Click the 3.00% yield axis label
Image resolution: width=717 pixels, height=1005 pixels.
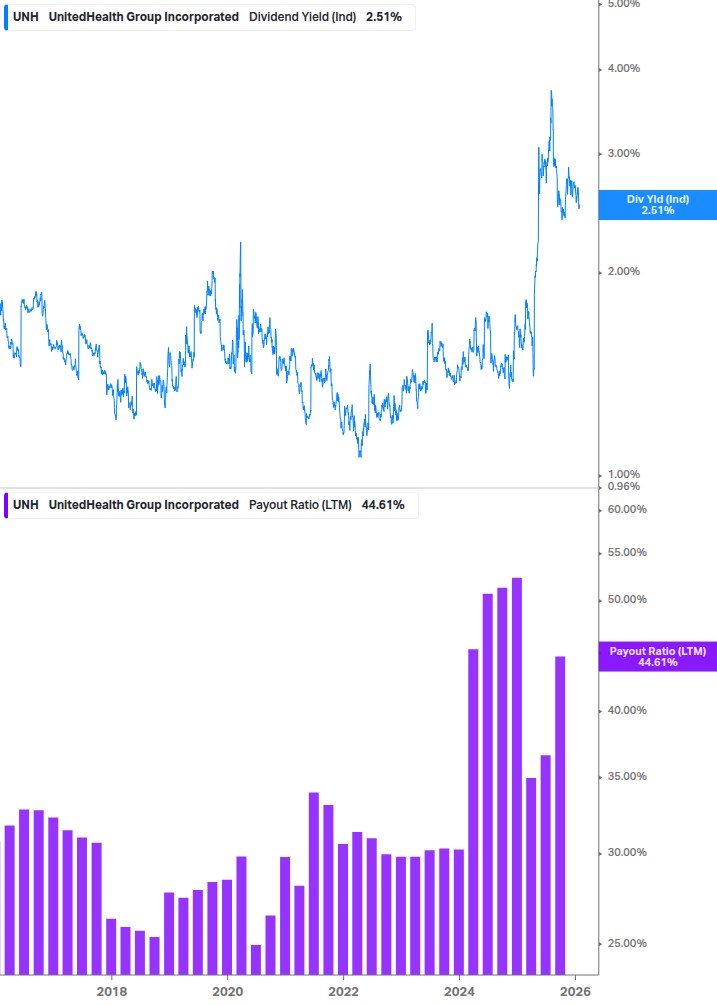pyautogui.click(x=623, y=153)
